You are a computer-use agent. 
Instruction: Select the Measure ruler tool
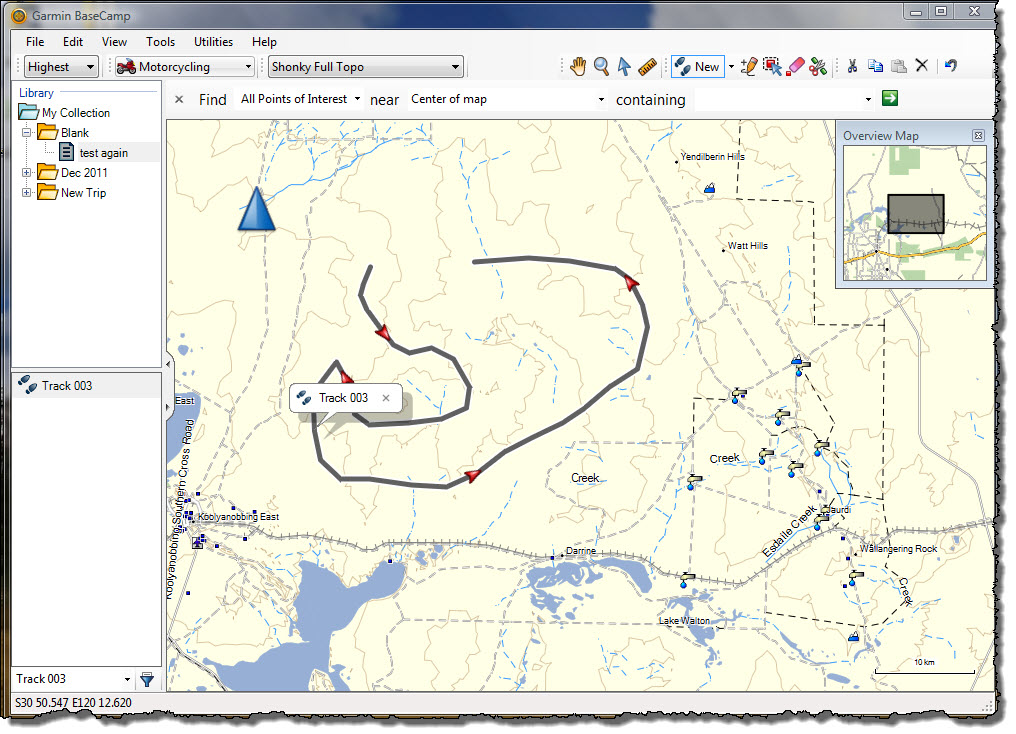tap(647, 66)
